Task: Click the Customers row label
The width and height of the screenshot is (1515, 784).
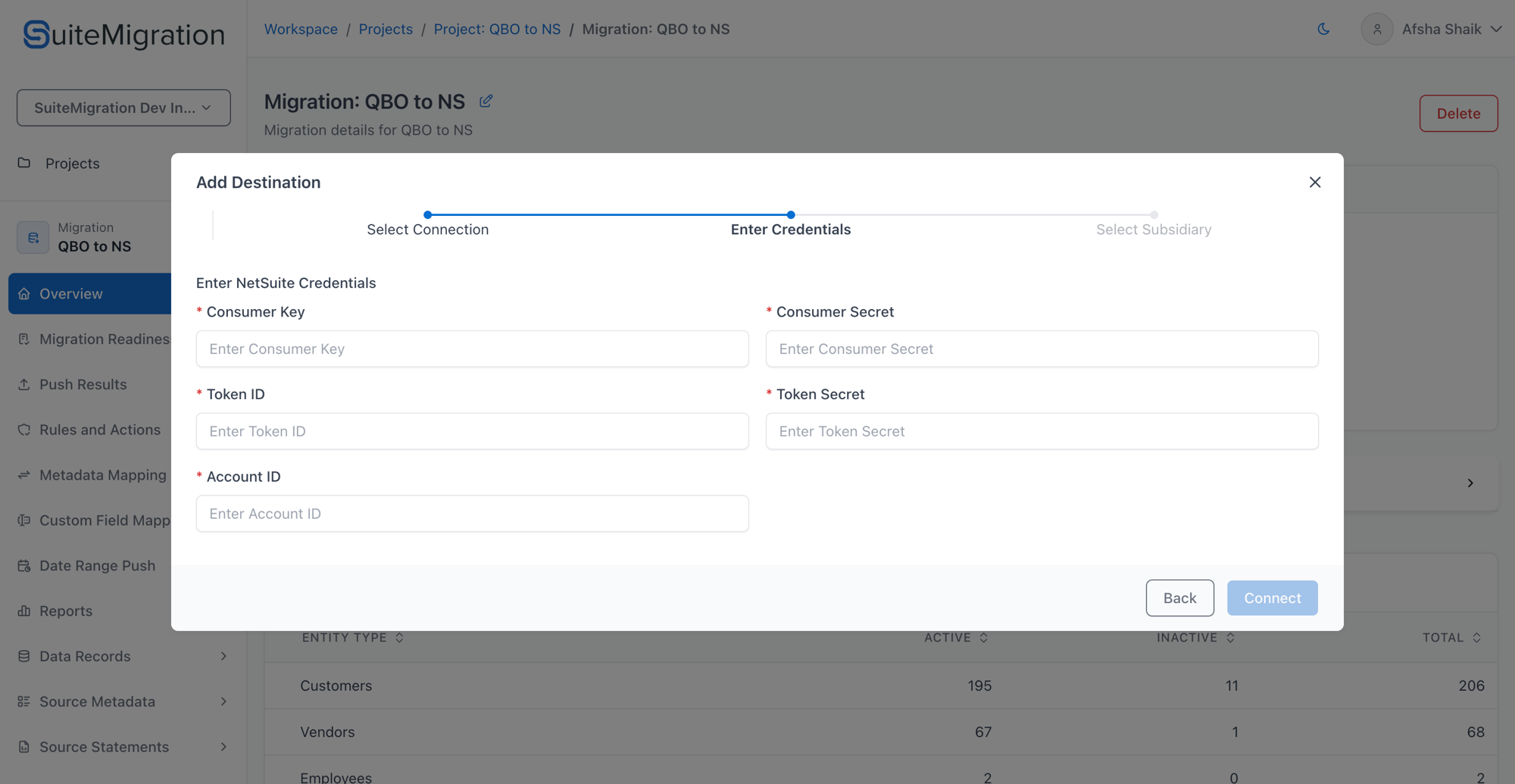Action: pyautogui.click(x=336, y=686)
